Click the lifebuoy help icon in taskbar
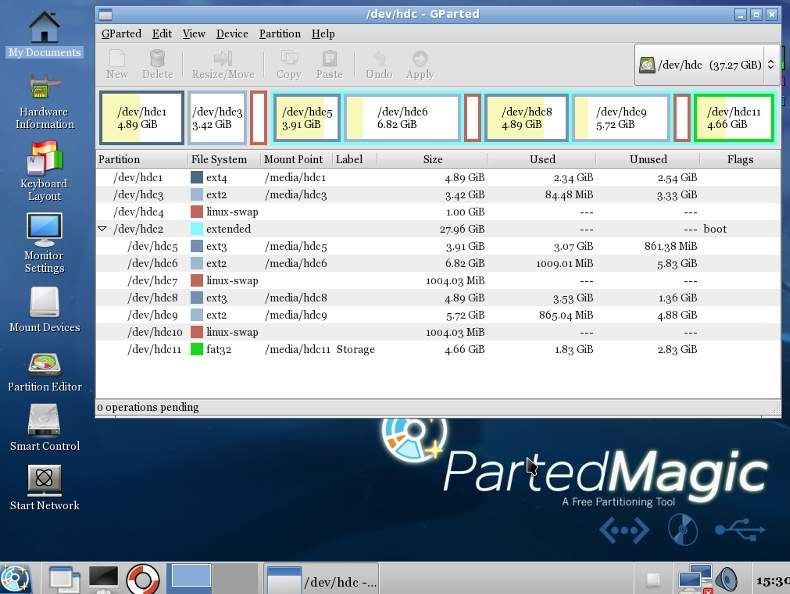This screenshot has height=594, width=790. point(143,579)
